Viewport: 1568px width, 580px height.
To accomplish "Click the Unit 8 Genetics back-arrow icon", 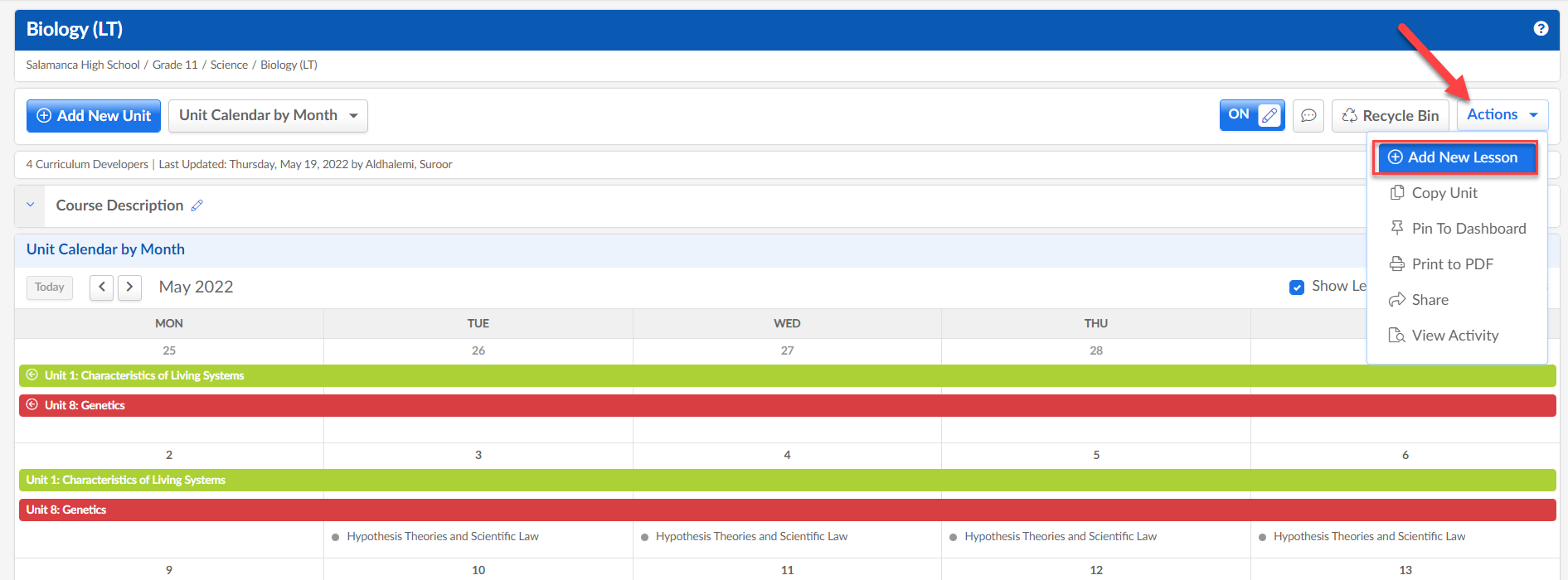I will click(x=32, y=405).
